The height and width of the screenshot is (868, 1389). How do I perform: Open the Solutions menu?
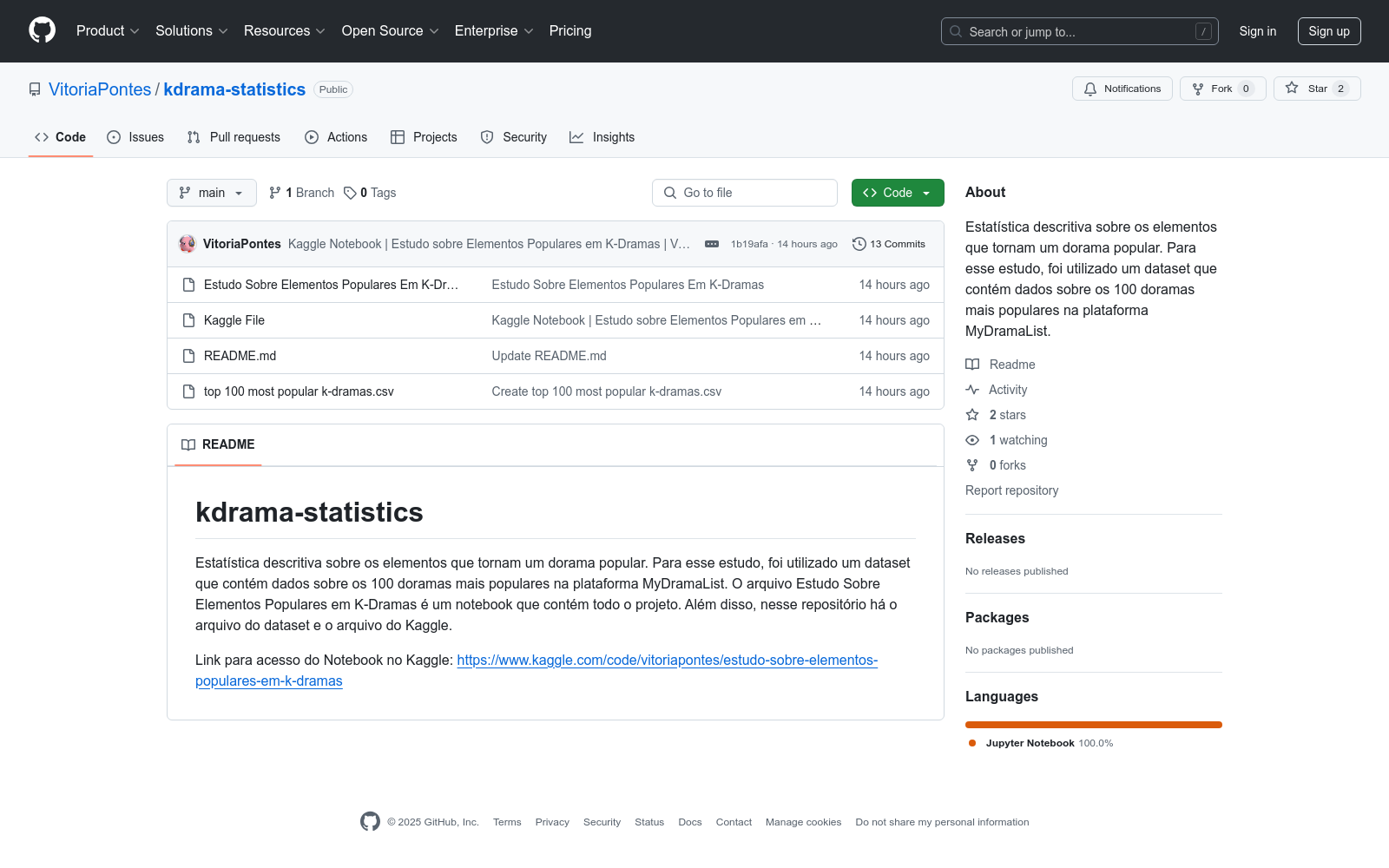click(192, 30)
